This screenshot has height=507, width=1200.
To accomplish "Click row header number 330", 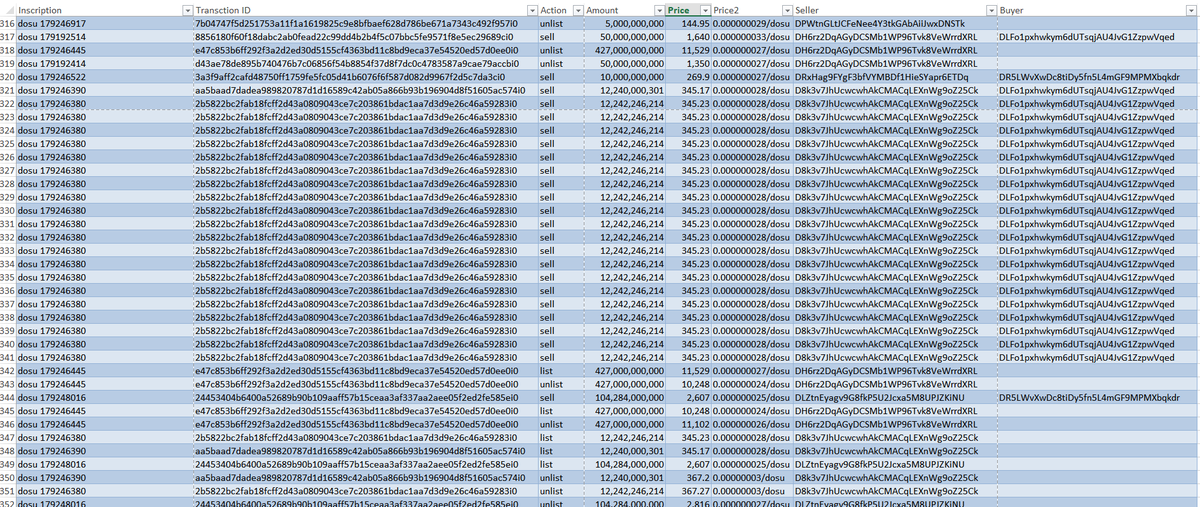I will pos(7,210).
